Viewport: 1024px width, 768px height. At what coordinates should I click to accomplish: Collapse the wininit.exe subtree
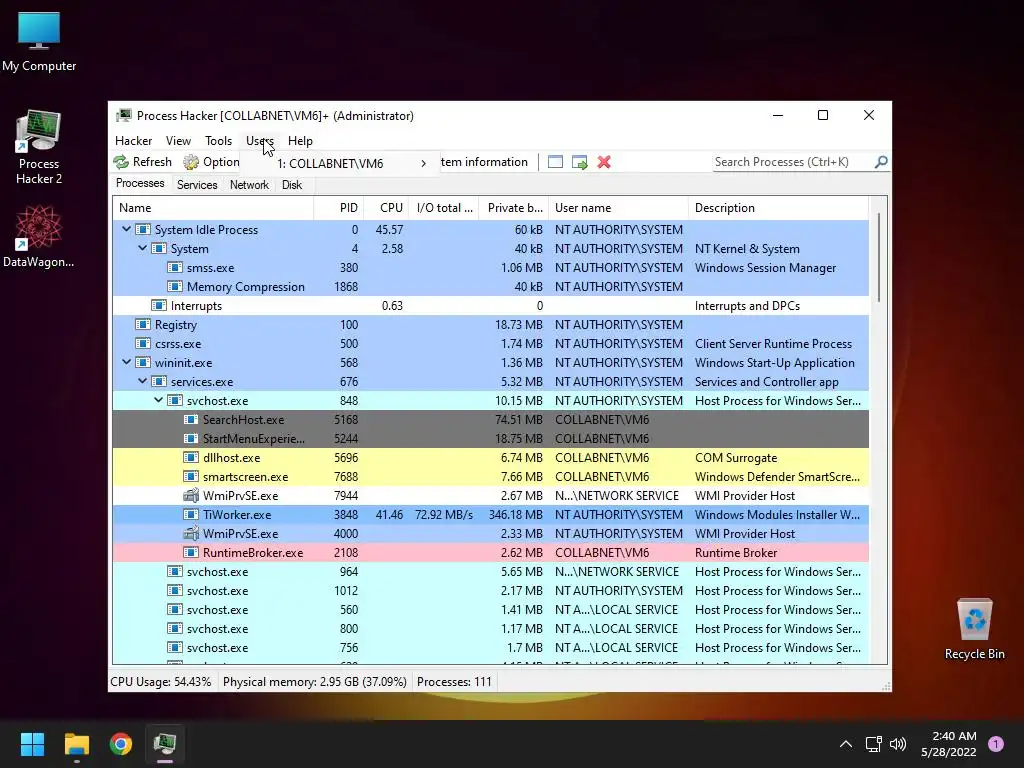(x=127, y=362)
